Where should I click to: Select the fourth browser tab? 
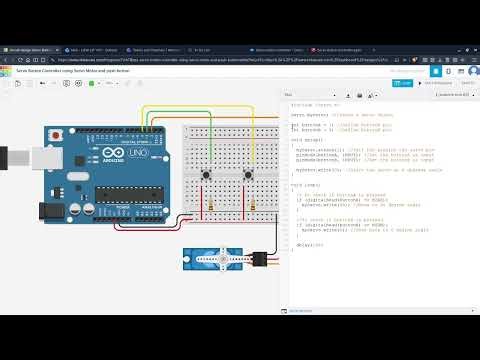(215, 50)
